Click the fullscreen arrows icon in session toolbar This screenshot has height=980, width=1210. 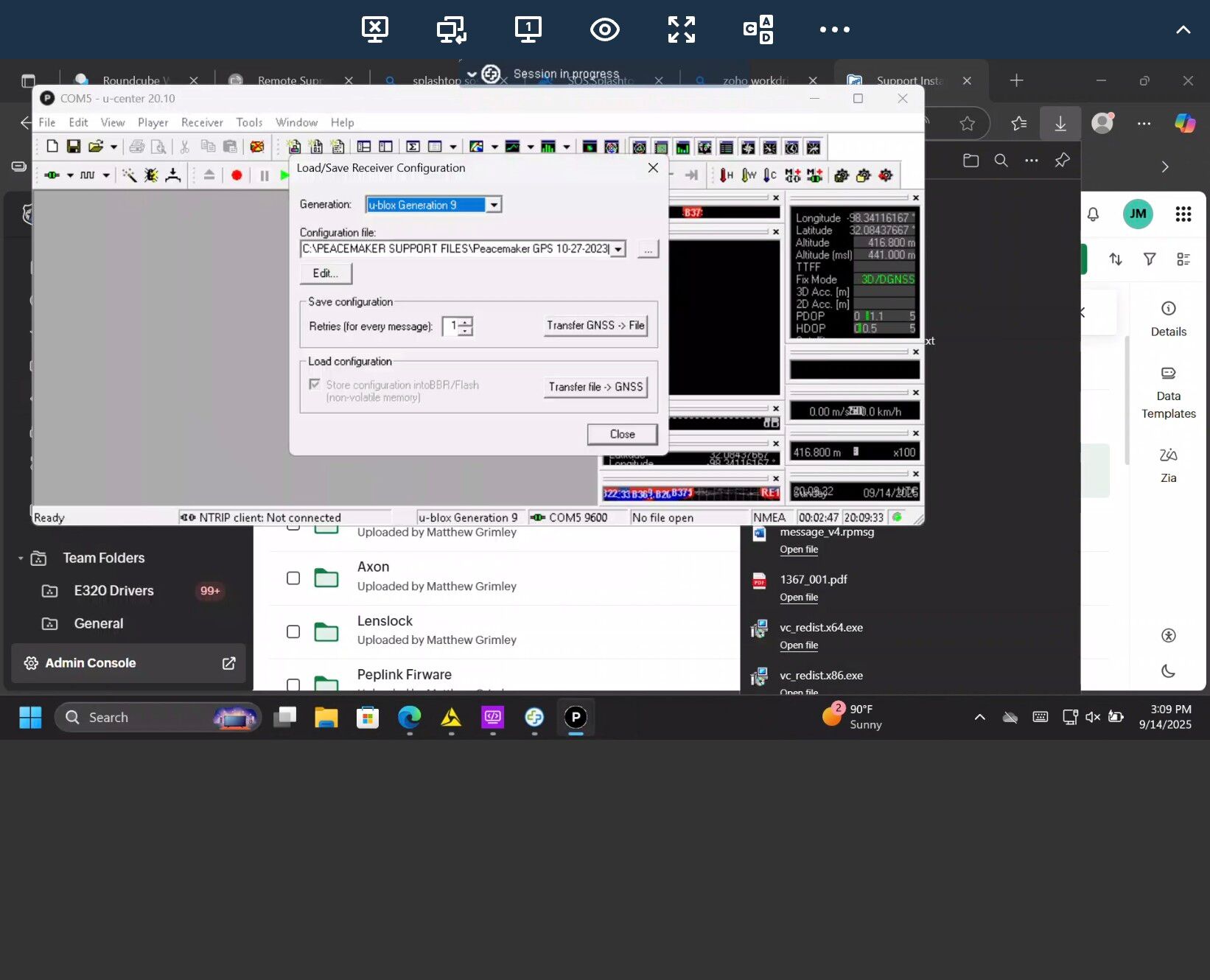point(681,29)
